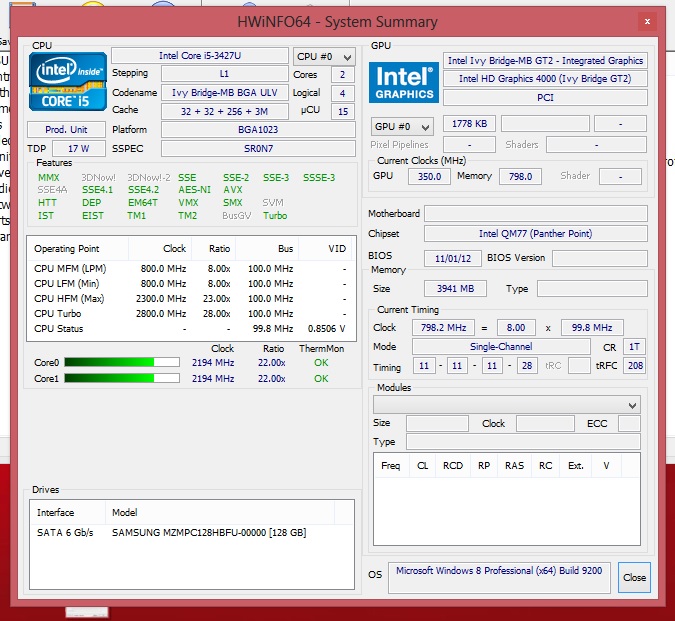The image size is (675, 621).
Task: Click the memory Size 3941 MB field
Action: click(x=455, y=289)
